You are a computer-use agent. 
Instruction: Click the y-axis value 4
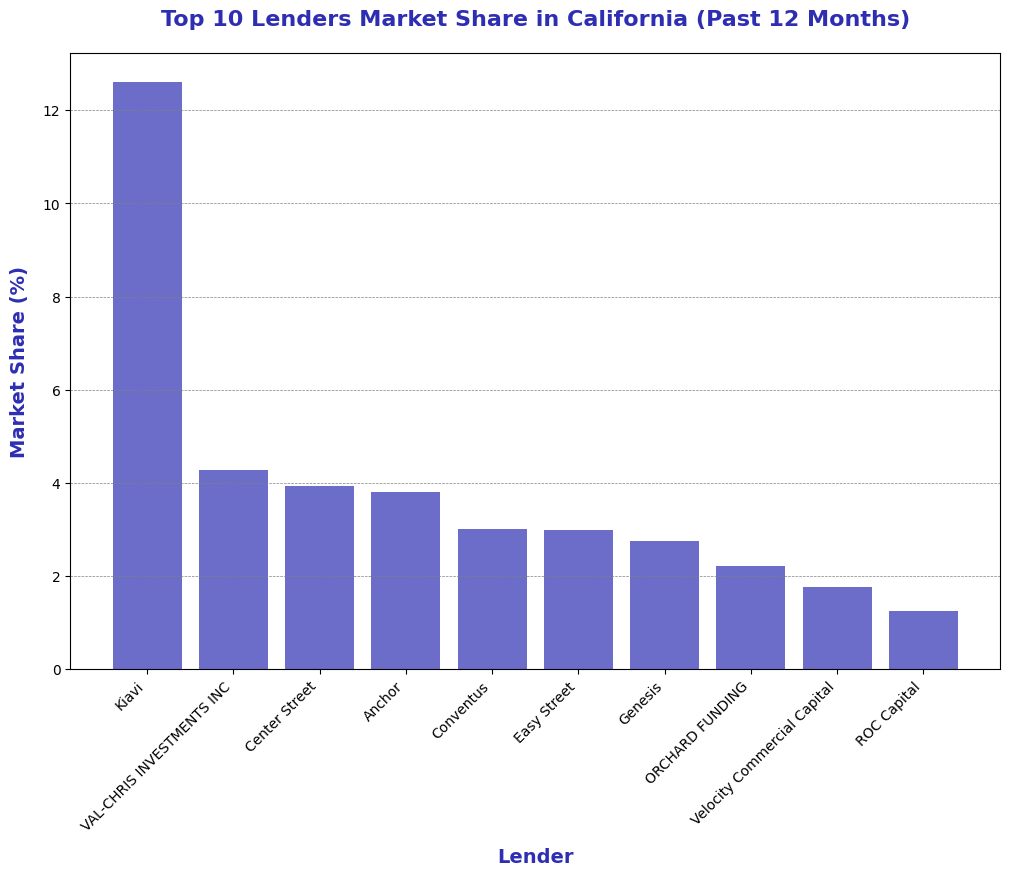(x=57, y=484)
